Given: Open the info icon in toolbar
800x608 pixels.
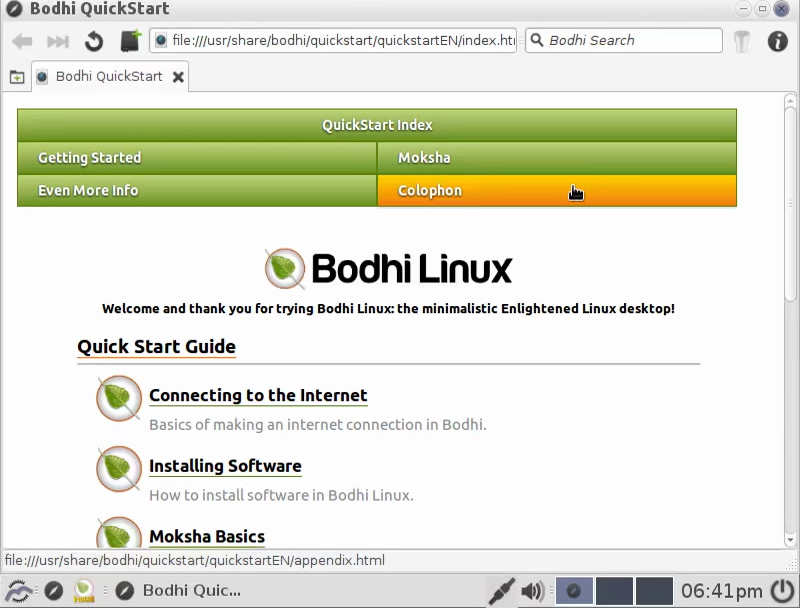Looking at the screenshot, I should click(777, 41).
